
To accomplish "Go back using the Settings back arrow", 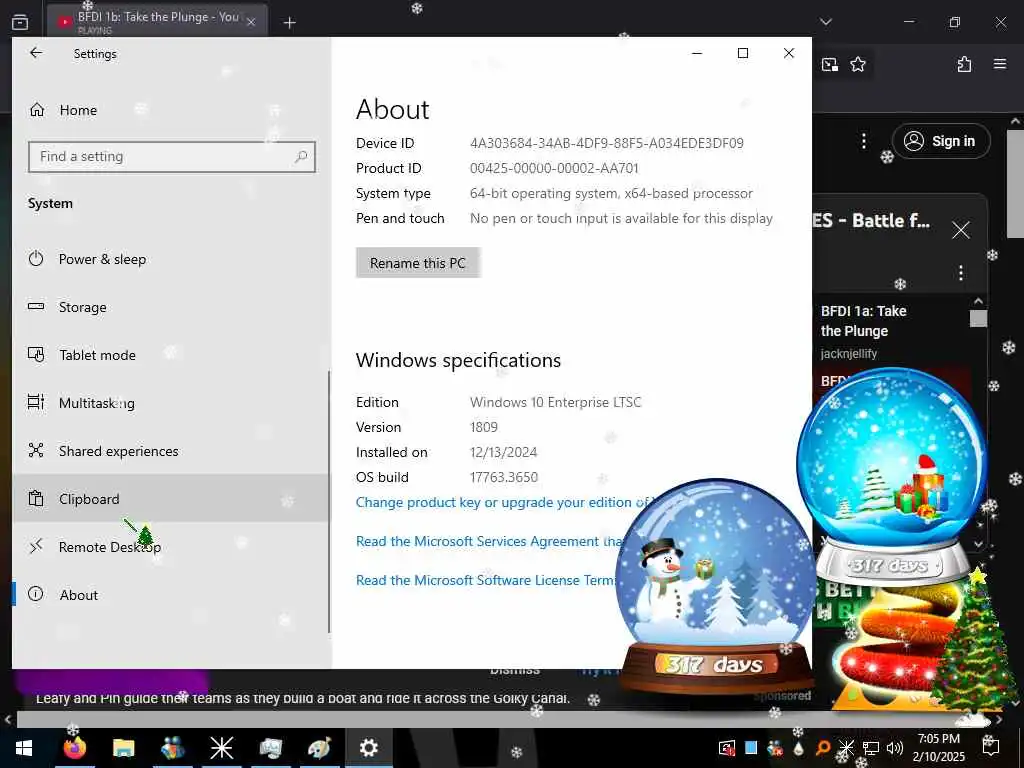I will (36, 53).
